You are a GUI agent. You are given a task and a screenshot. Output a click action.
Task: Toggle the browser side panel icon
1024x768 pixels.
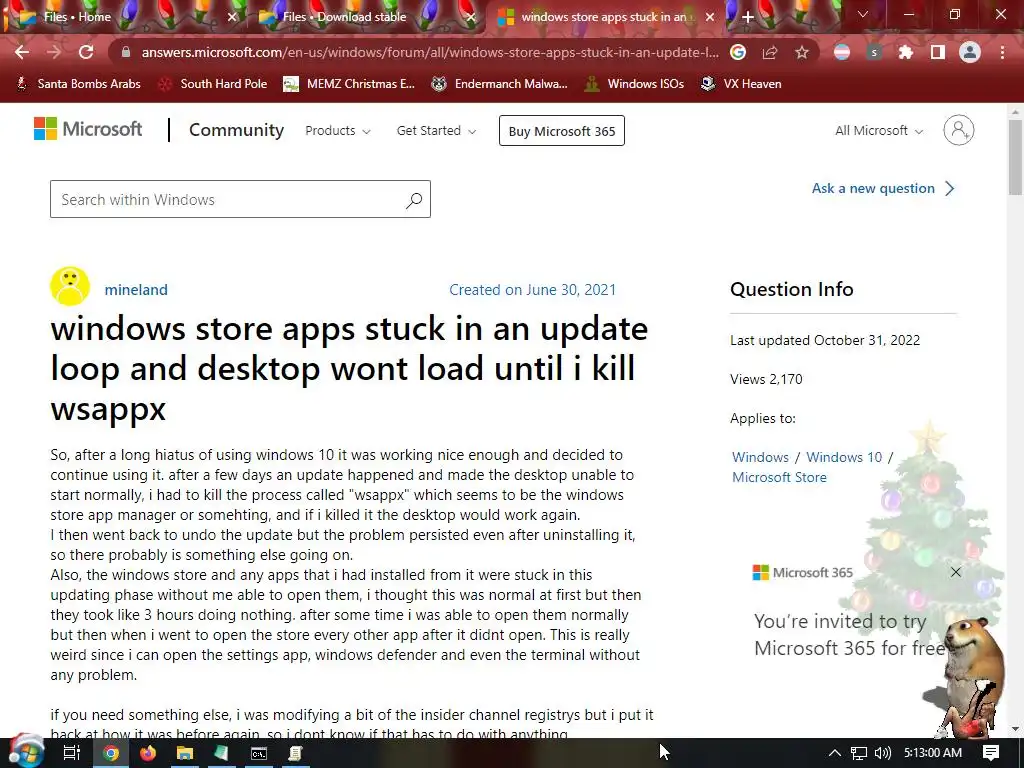click(x=938, y=52)
